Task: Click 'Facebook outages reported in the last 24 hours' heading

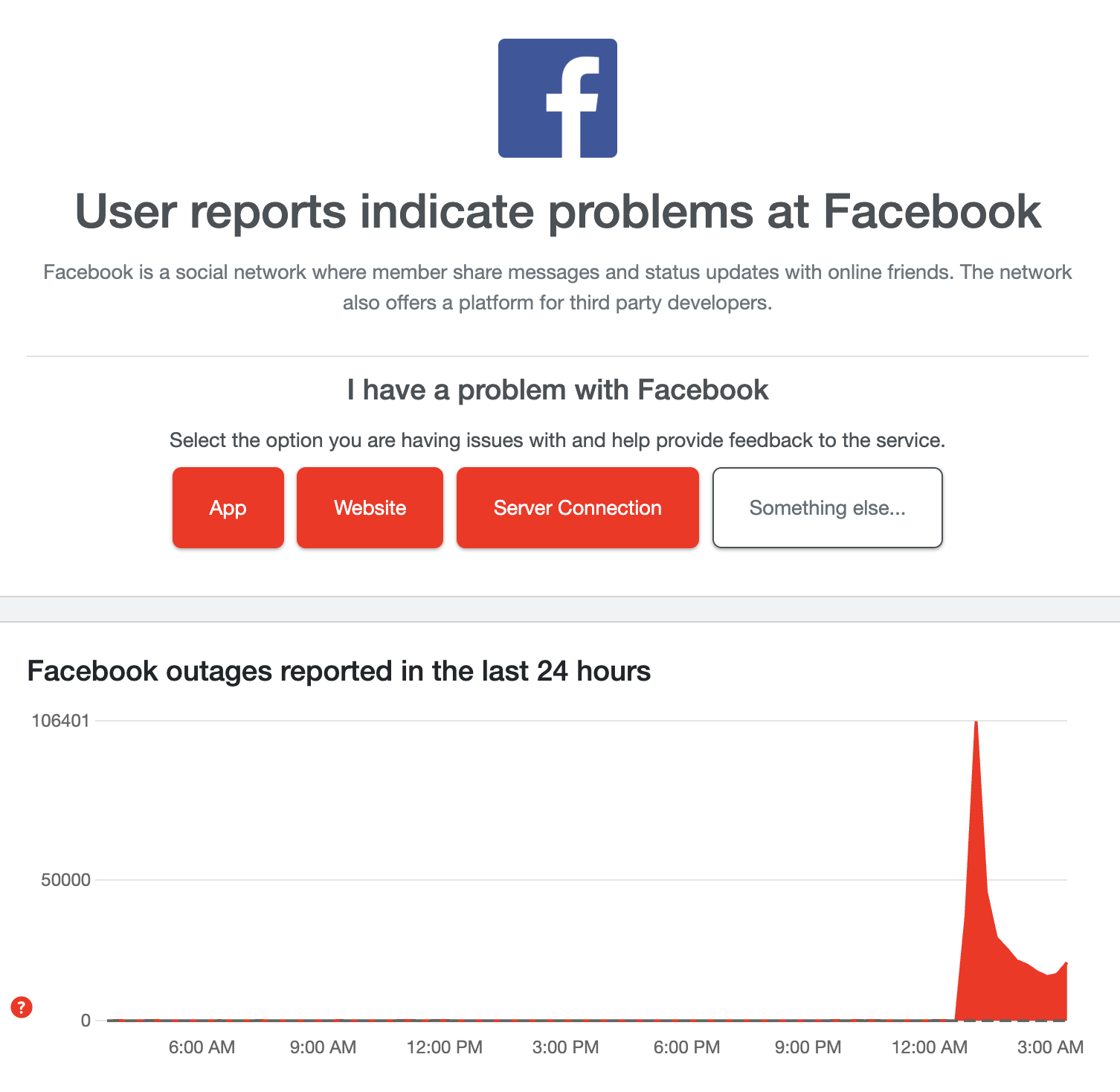Action: (x=339, y=671)
